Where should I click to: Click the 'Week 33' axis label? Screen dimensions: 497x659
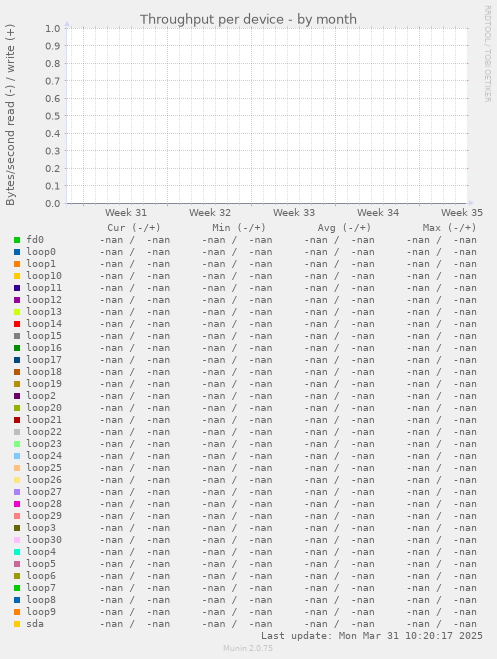[x=294, y=213]
